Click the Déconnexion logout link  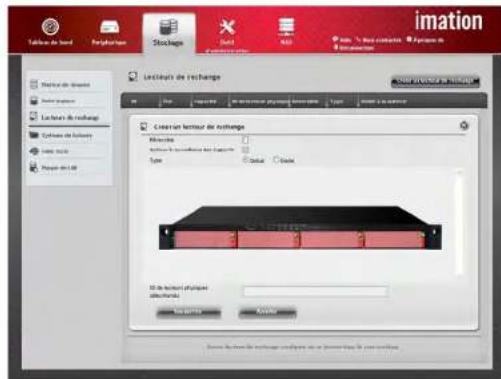click(354, 48)
